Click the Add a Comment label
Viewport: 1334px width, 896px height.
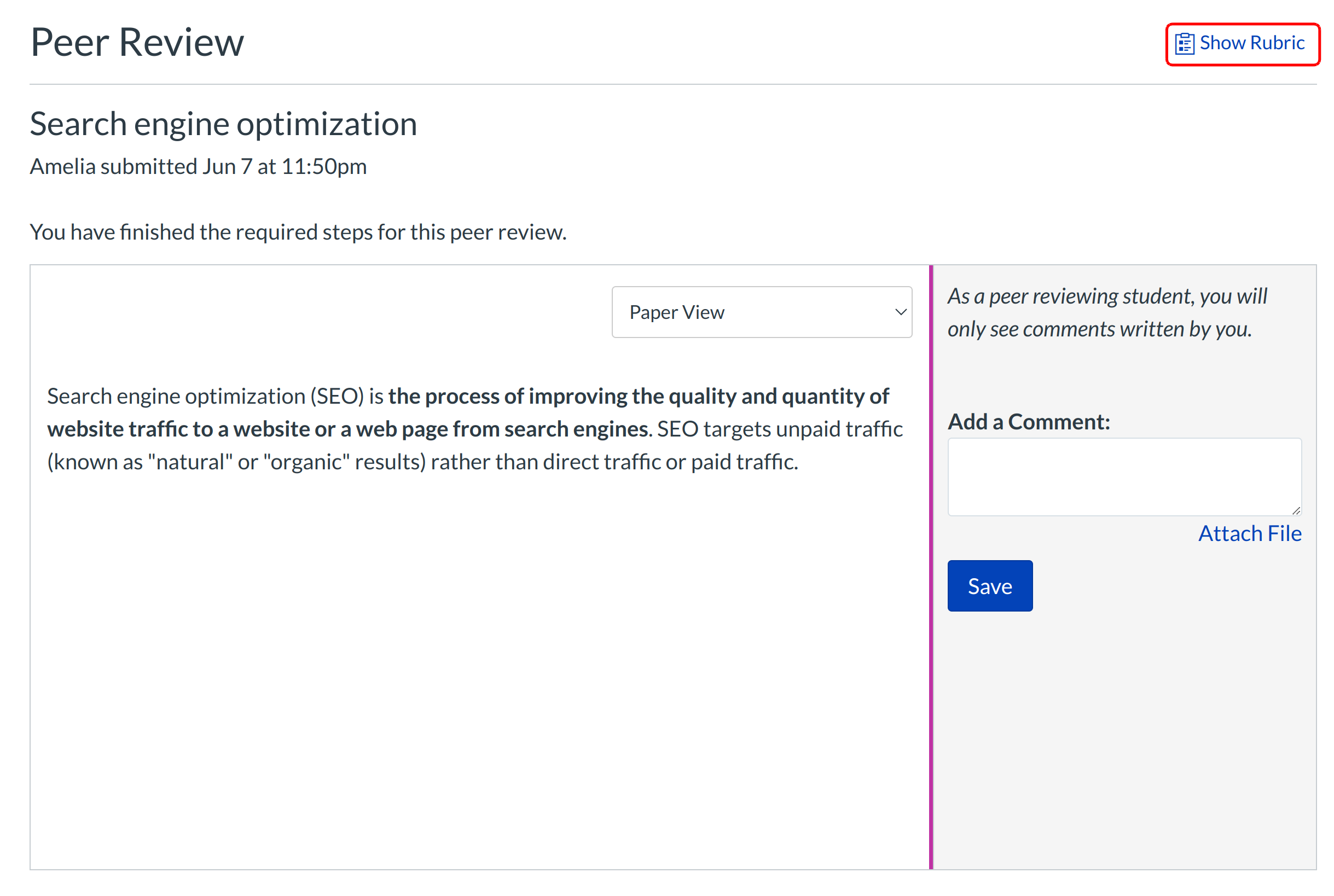(x=1029, y=421)
